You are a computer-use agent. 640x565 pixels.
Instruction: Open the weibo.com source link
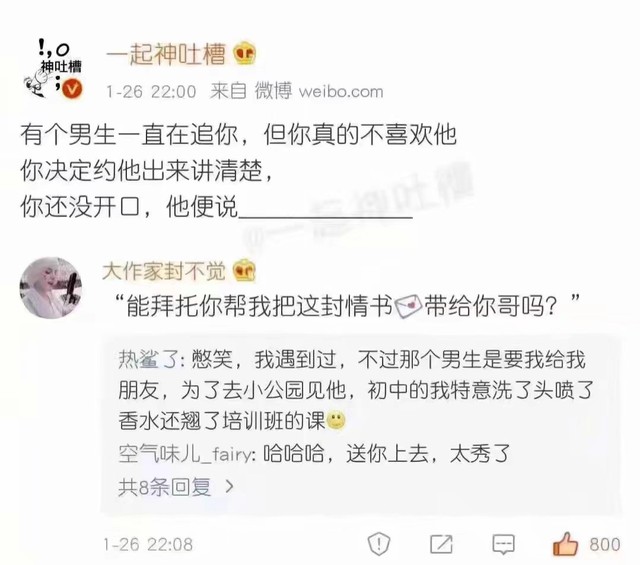[341, 91]
